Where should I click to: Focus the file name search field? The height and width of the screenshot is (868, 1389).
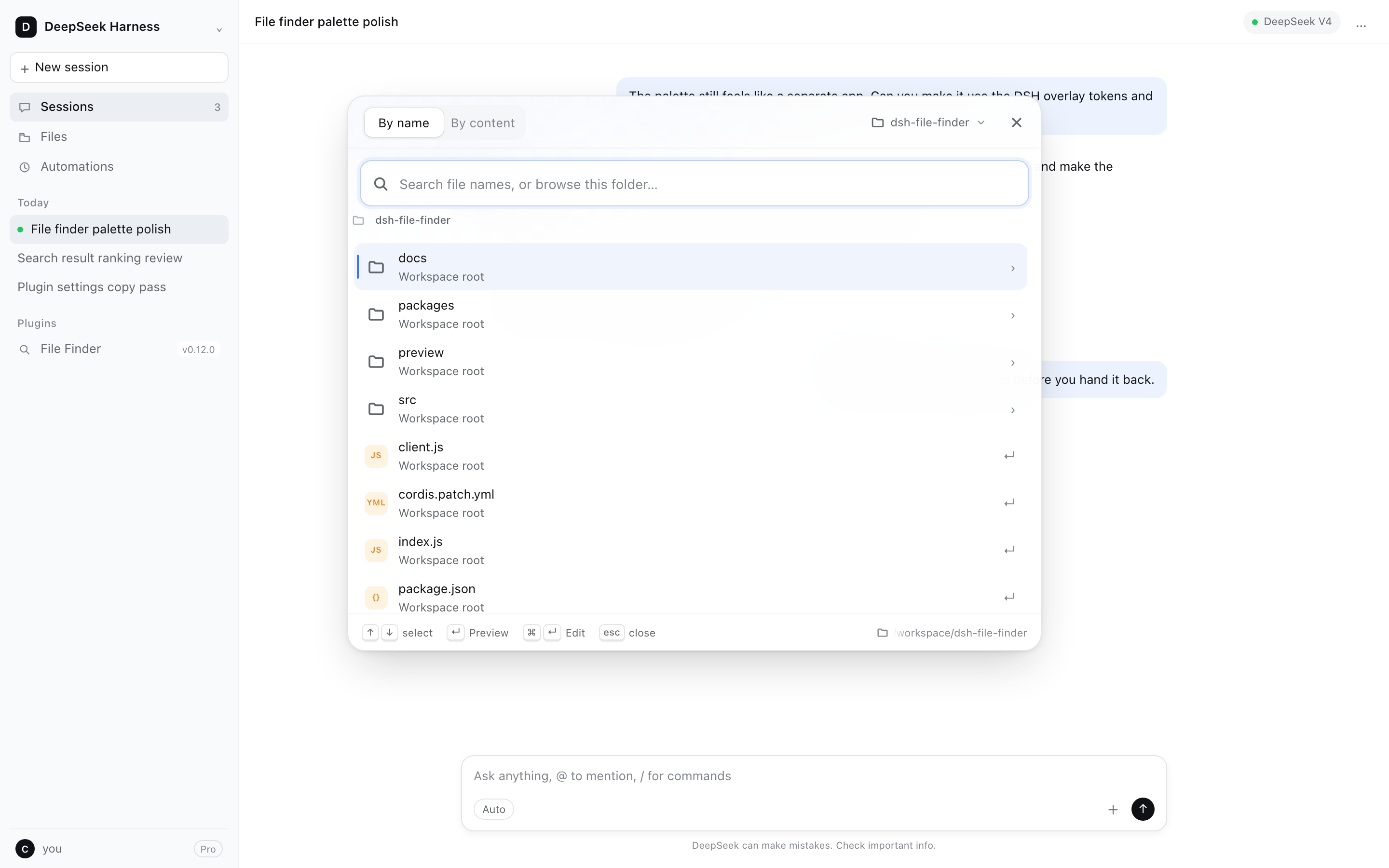(x=694, y=184)
